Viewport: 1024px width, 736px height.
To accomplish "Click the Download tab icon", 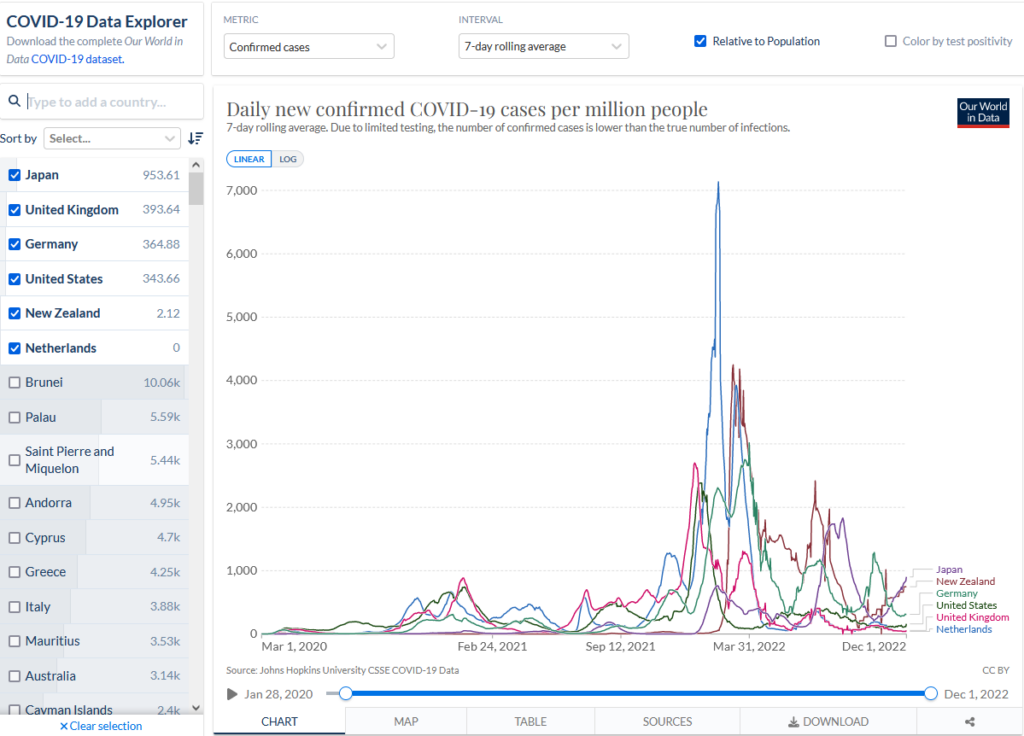I will tap(794, 721).
